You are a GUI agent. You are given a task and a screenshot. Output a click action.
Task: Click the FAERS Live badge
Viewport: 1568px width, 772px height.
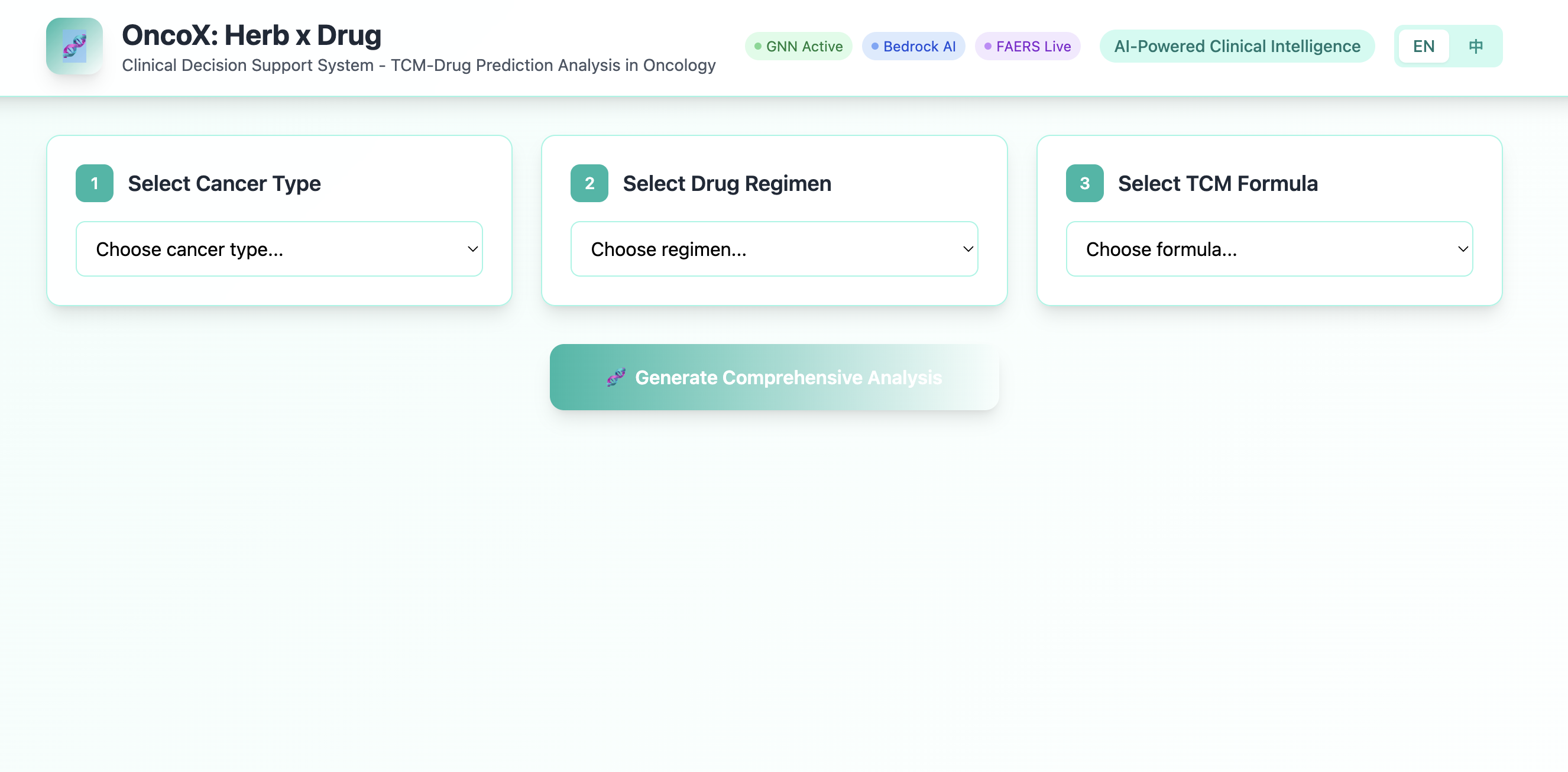coord(1028,46)
